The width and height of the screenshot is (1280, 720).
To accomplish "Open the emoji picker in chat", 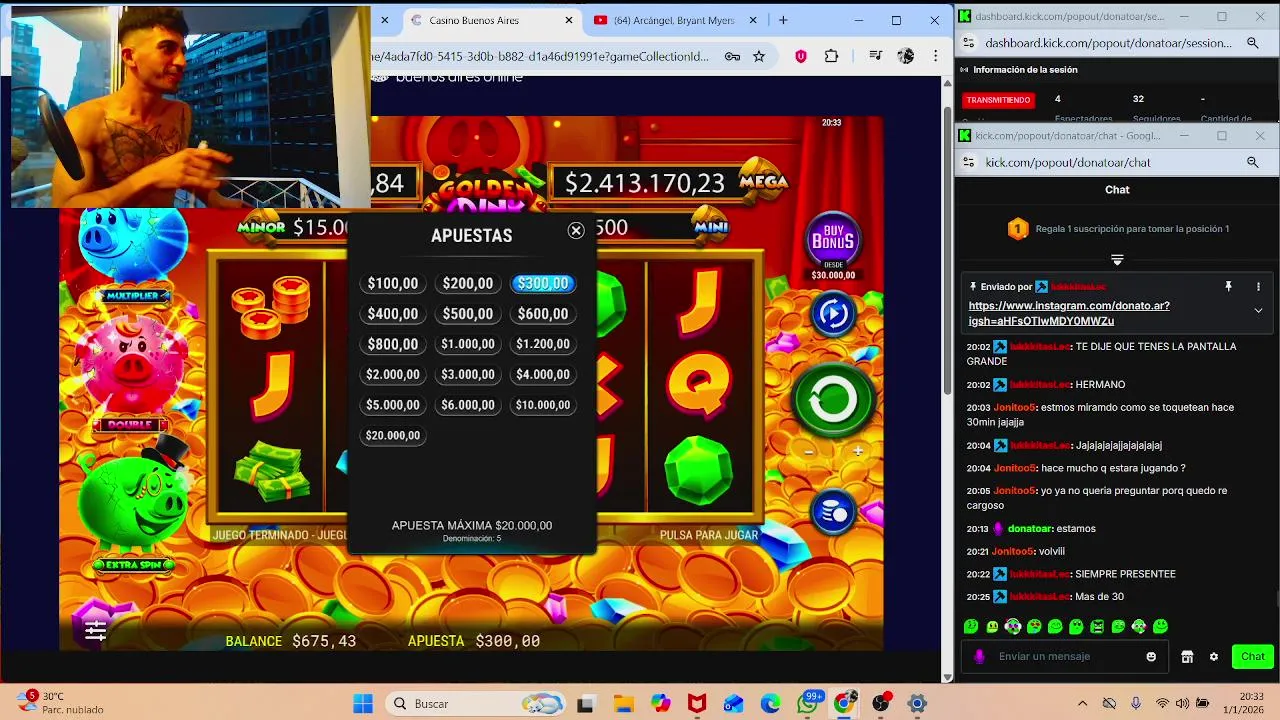I will point(1151,657).
